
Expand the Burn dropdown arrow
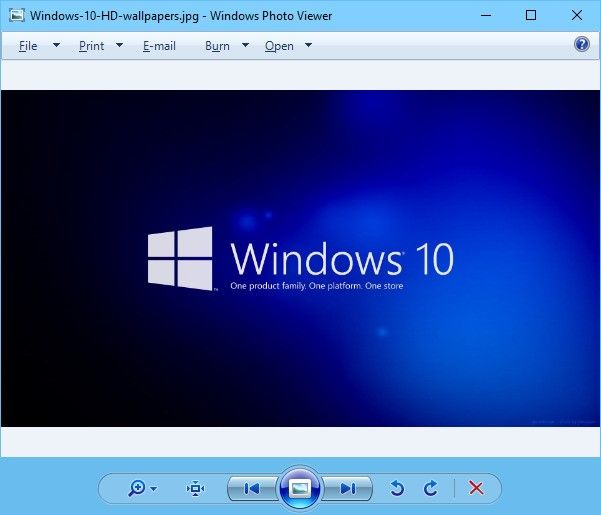tap(245, 45)
